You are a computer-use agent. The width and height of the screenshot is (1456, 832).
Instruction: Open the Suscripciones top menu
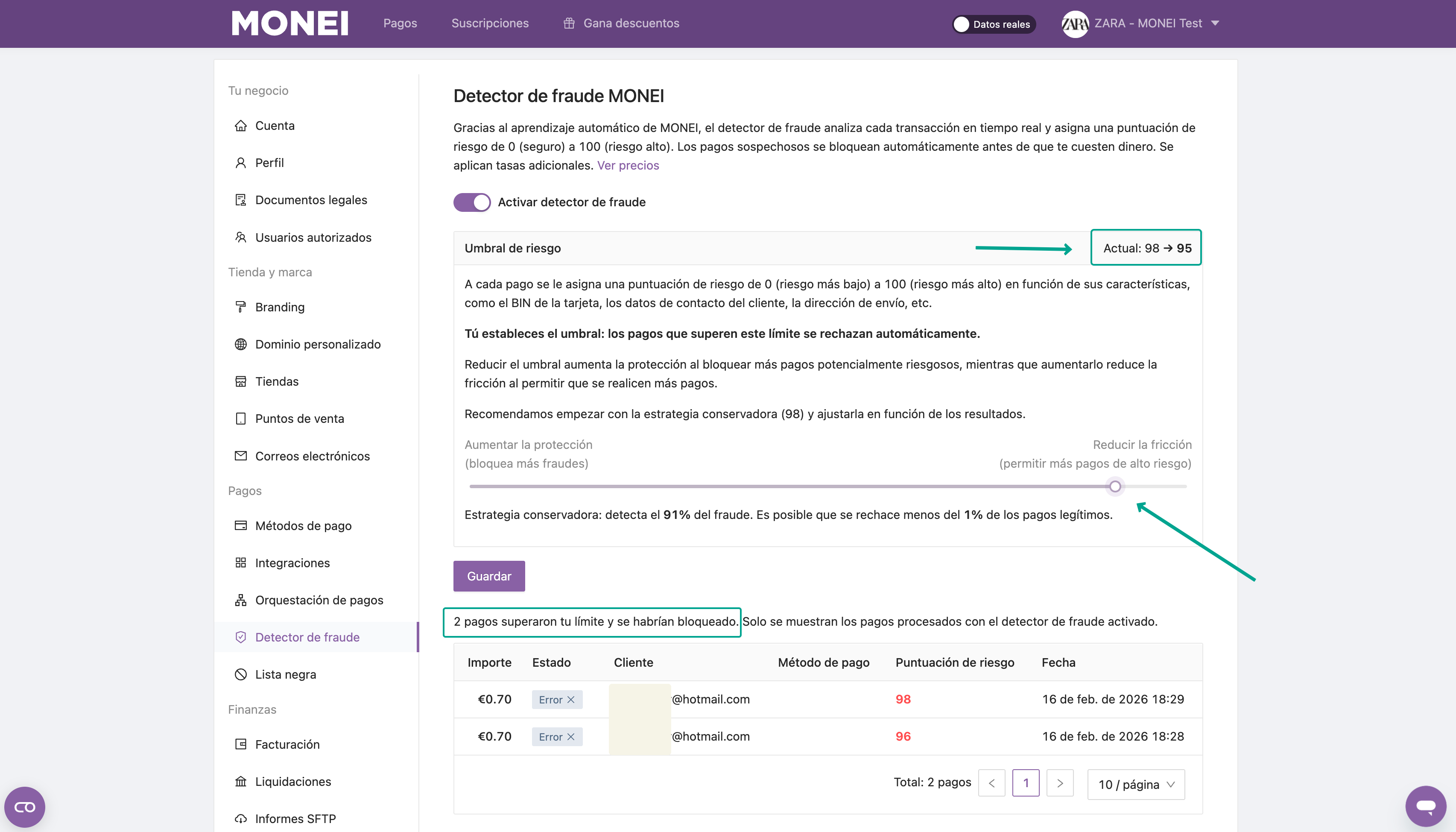(490, 23)
